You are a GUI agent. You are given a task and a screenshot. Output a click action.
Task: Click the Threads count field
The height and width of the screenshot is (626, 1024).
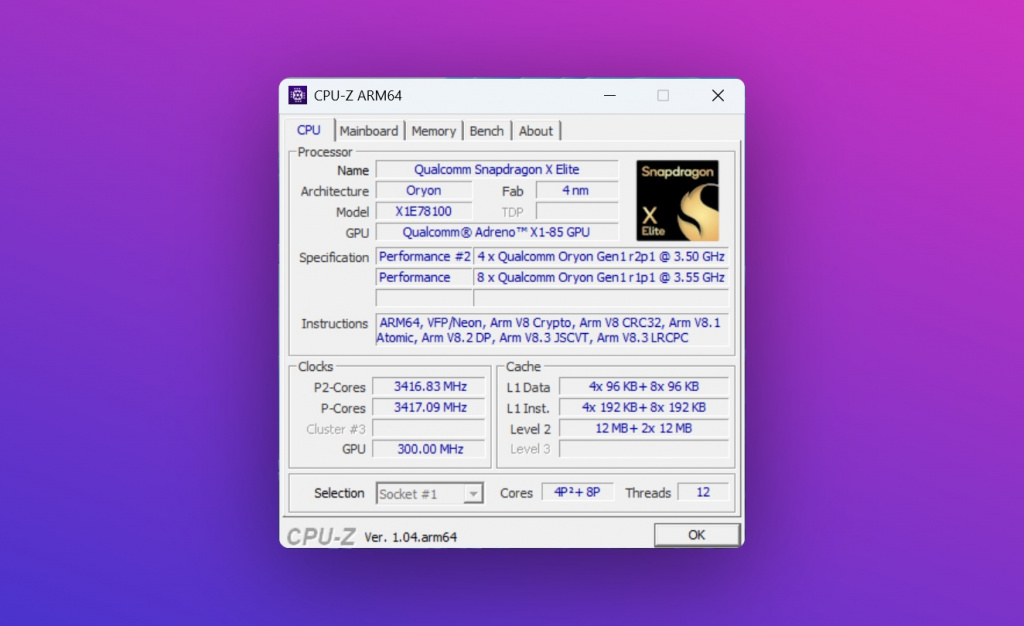[x=702, y=492]
